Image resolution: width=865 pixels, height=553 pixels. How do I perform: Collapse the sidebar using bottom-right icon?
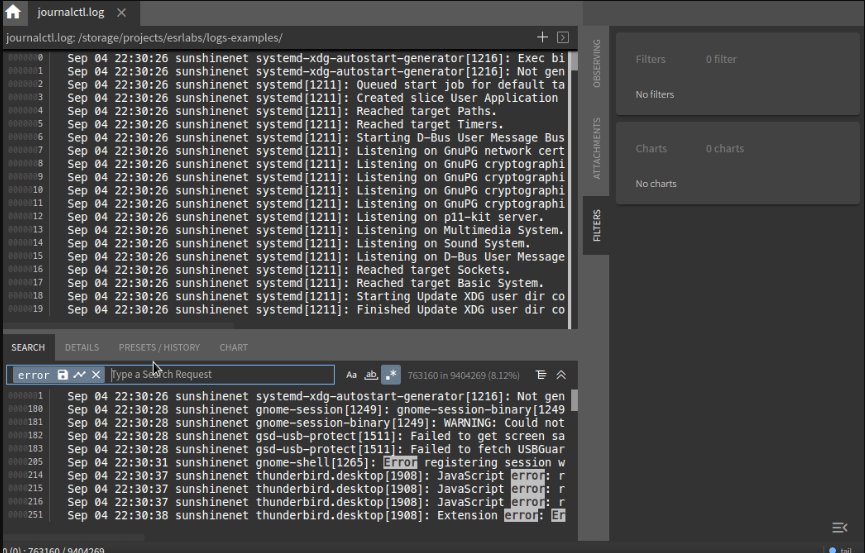839,527
